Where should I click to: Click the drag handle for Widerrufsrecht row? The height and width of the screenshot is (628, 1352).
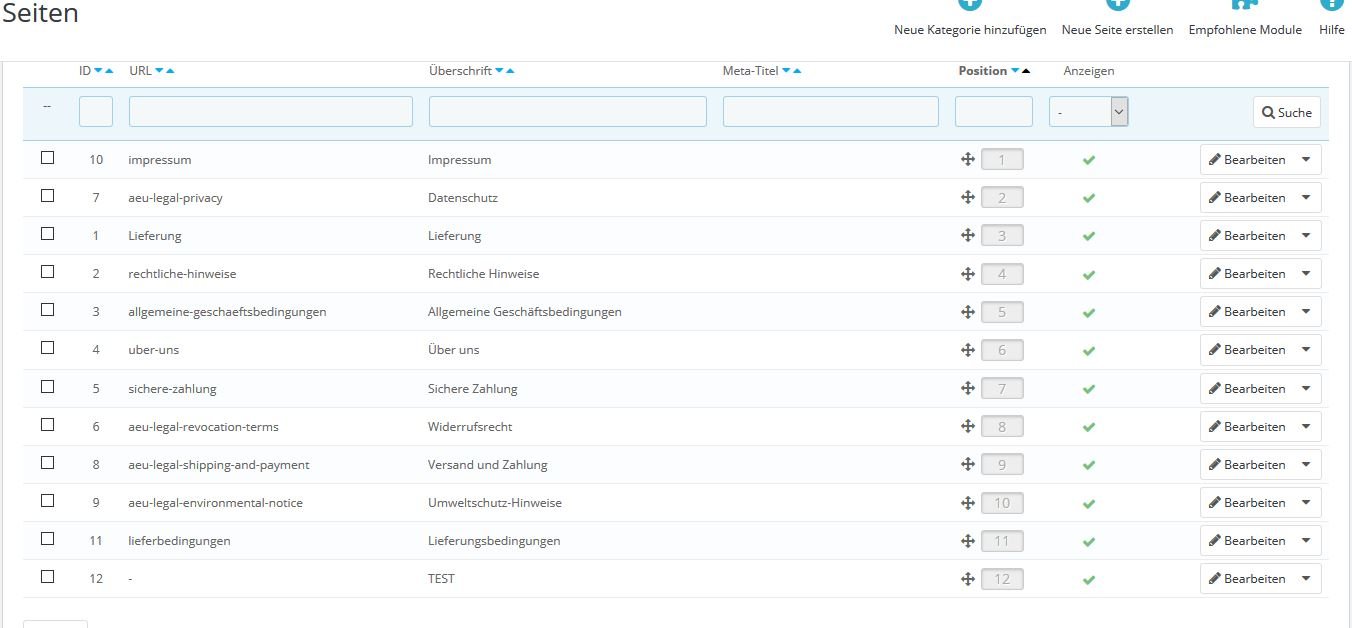click(968, 426)
